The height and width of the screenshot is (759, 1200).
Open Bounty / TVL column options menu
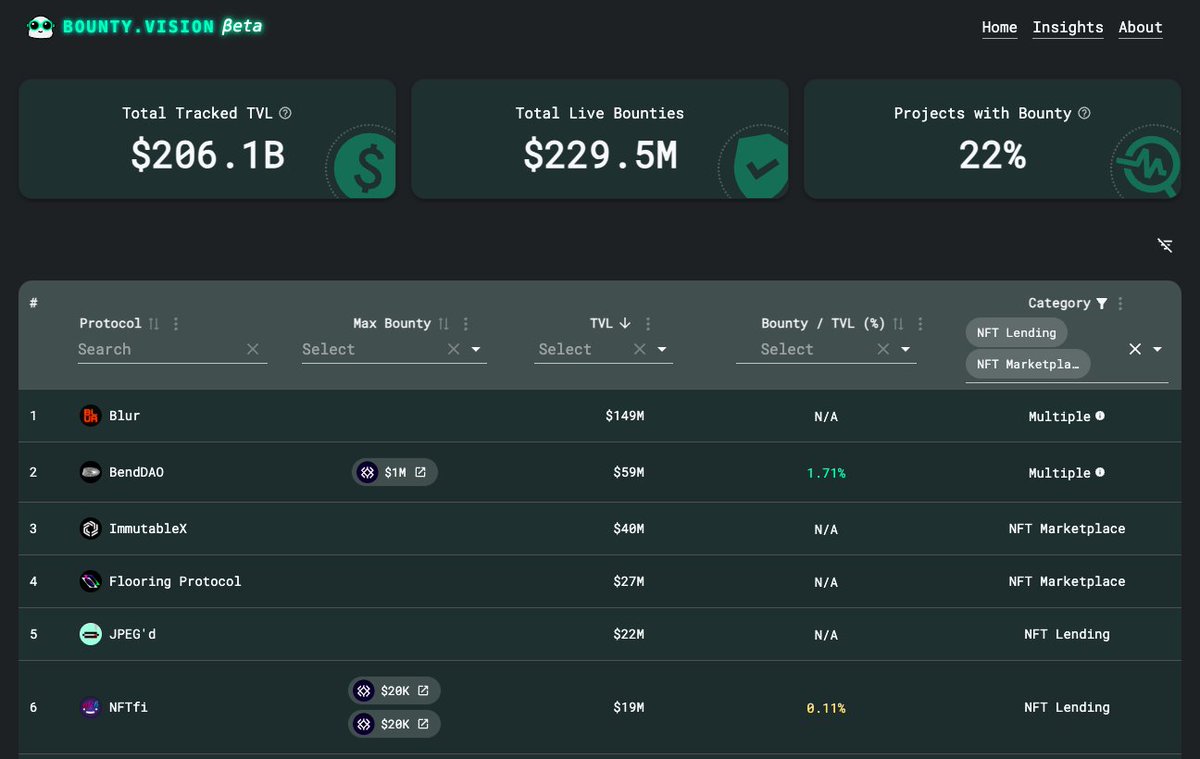click(x=920, y=323)
